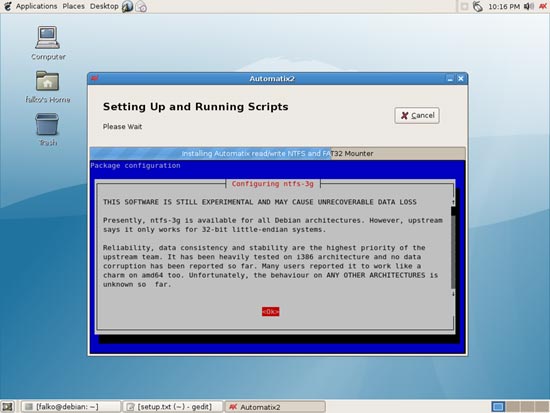Click the 'THIS SOFTWARE IS STILL EXPERIMENTAL' warning line
550x413 pixels.
tap(260, 202)
